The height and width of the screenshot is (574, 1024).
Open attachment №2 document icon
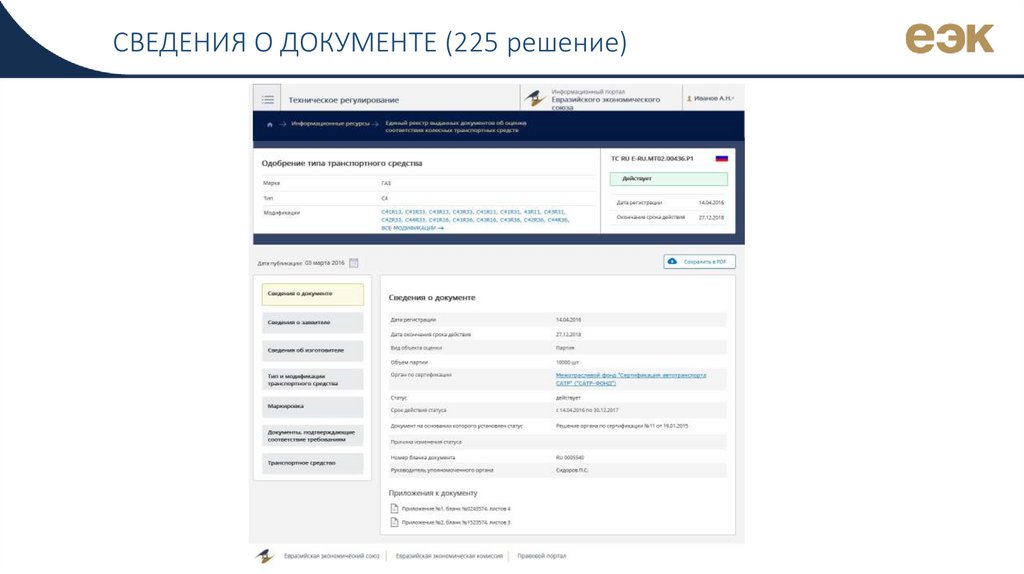(x=394, y=522)
